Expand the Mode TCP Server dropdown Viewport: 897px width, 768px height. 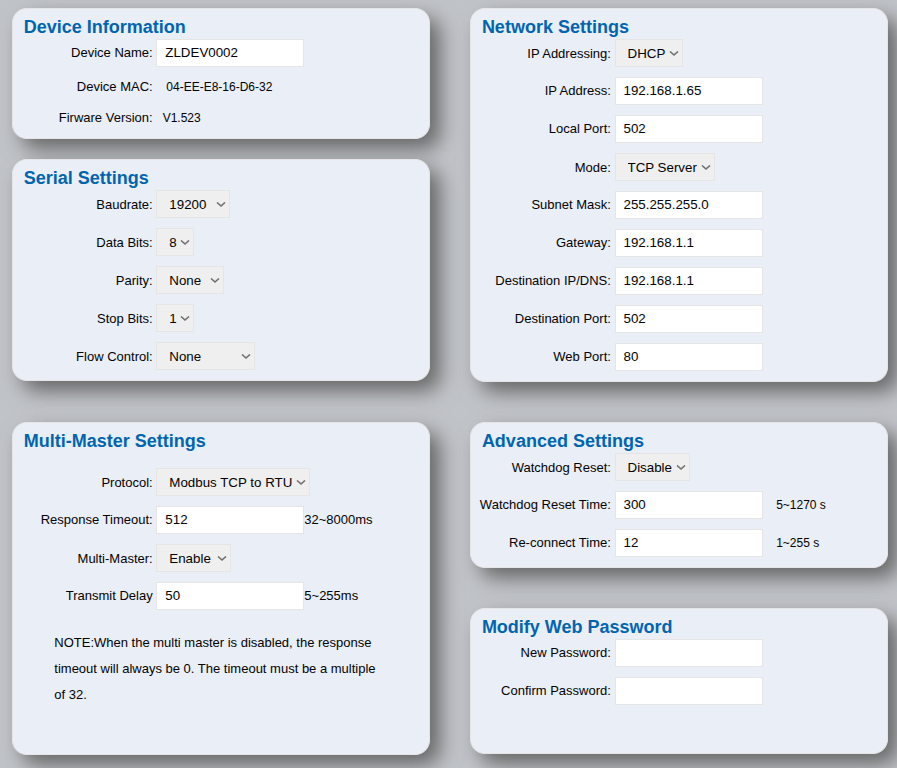665,167
